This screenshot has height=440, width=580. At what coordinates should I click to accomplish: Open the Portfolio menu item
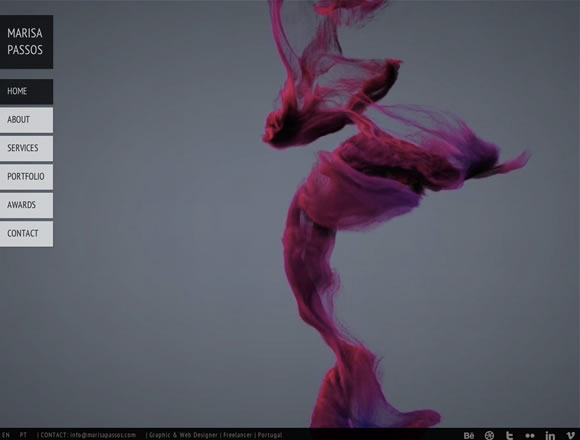(x=26, y=177)
